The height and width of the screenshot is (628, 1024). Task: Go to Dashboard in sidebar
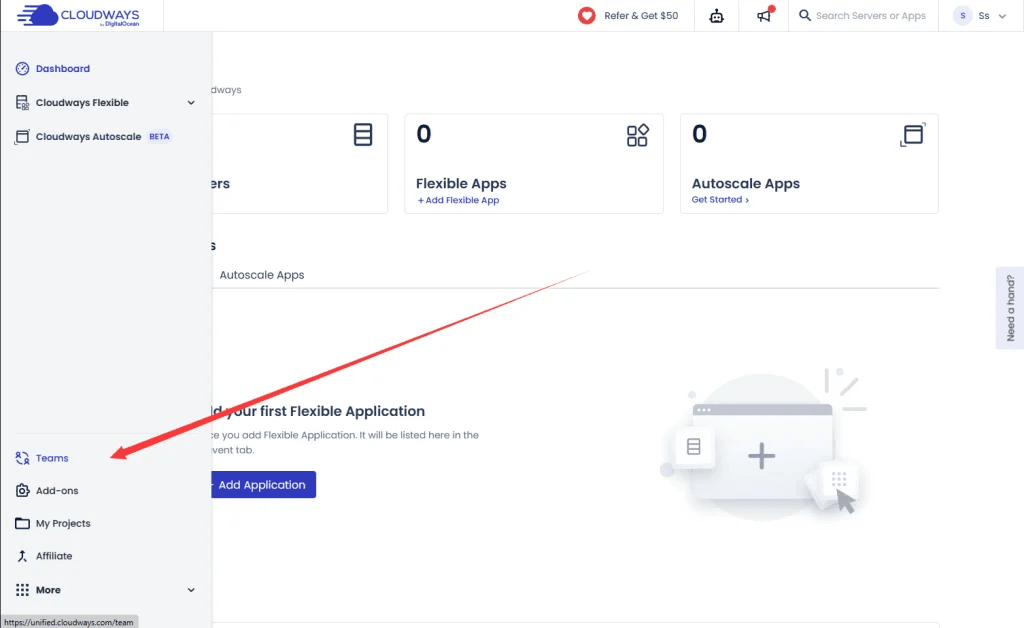pos(63,69)
